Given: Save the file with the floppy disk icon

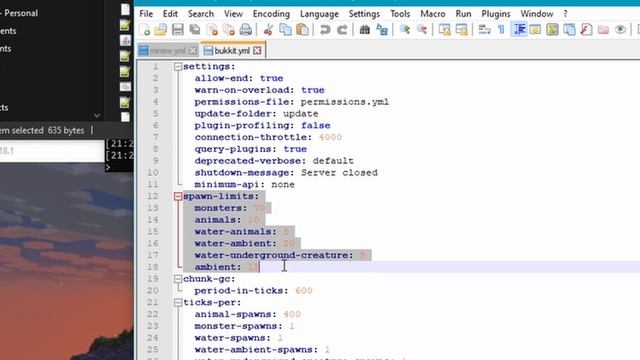Looking at the screenshot, I should (x=178, y=29).
